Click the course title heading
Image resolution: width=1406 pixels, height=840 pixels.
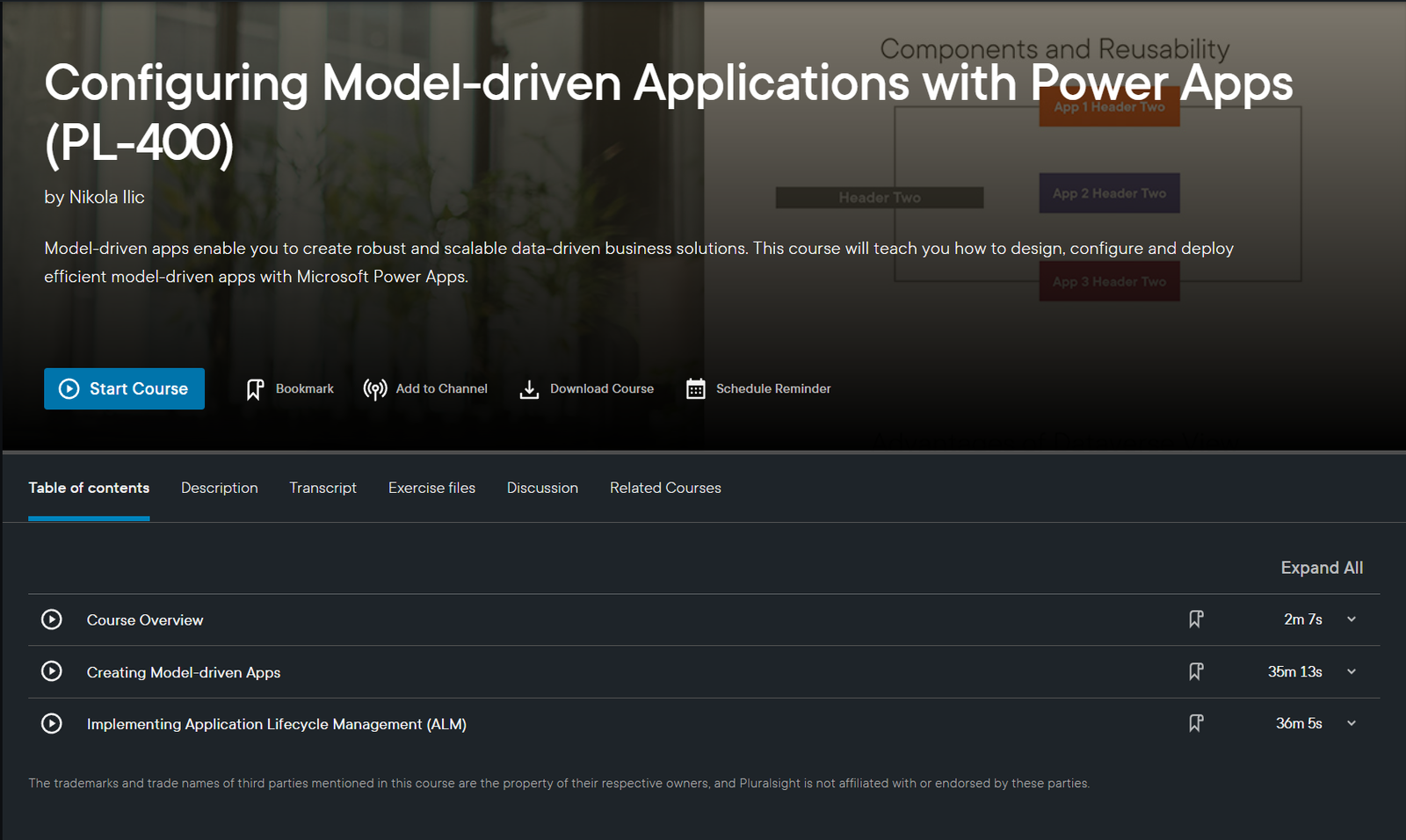(x=669, y=112)
